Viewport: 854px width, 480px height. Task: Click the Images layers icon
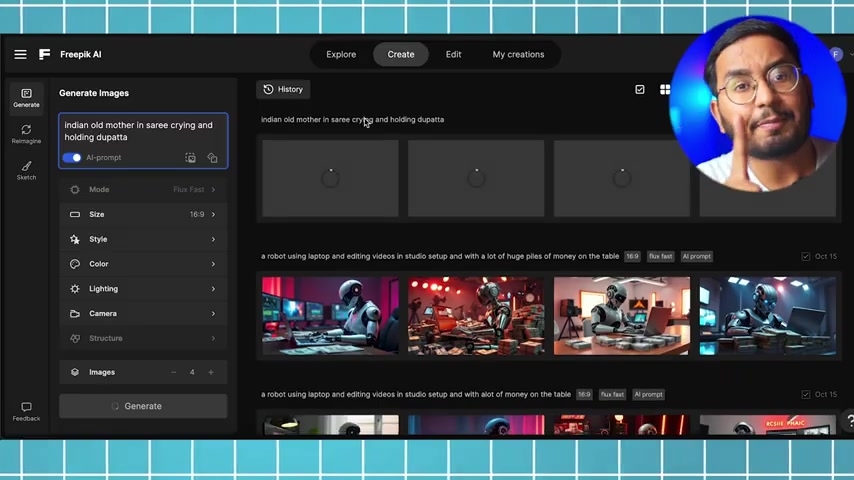(75, 372)
